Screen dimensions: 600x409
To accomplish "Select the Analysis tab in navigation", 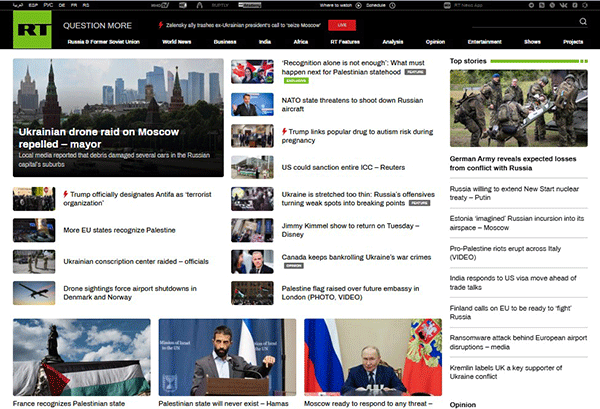I will coord(393,42).
